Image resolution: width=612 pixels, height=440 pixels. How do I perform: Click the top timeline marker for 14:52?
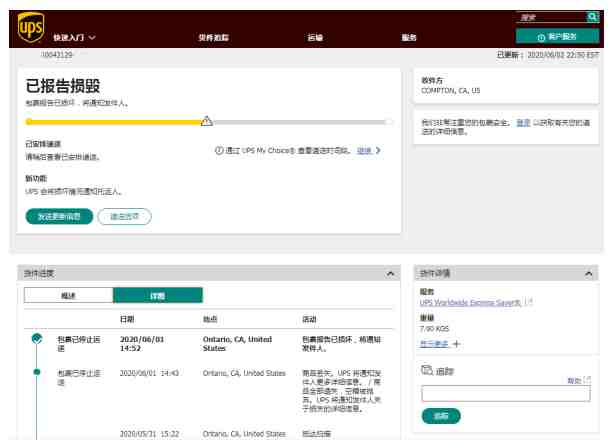pos(37,338)
